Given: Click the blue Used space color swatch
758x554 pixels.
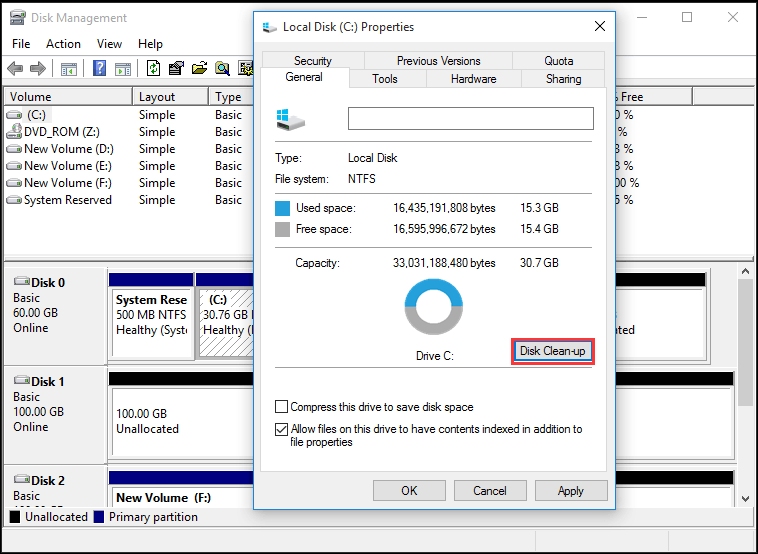Looking at the screenshot, I should 282,208.
